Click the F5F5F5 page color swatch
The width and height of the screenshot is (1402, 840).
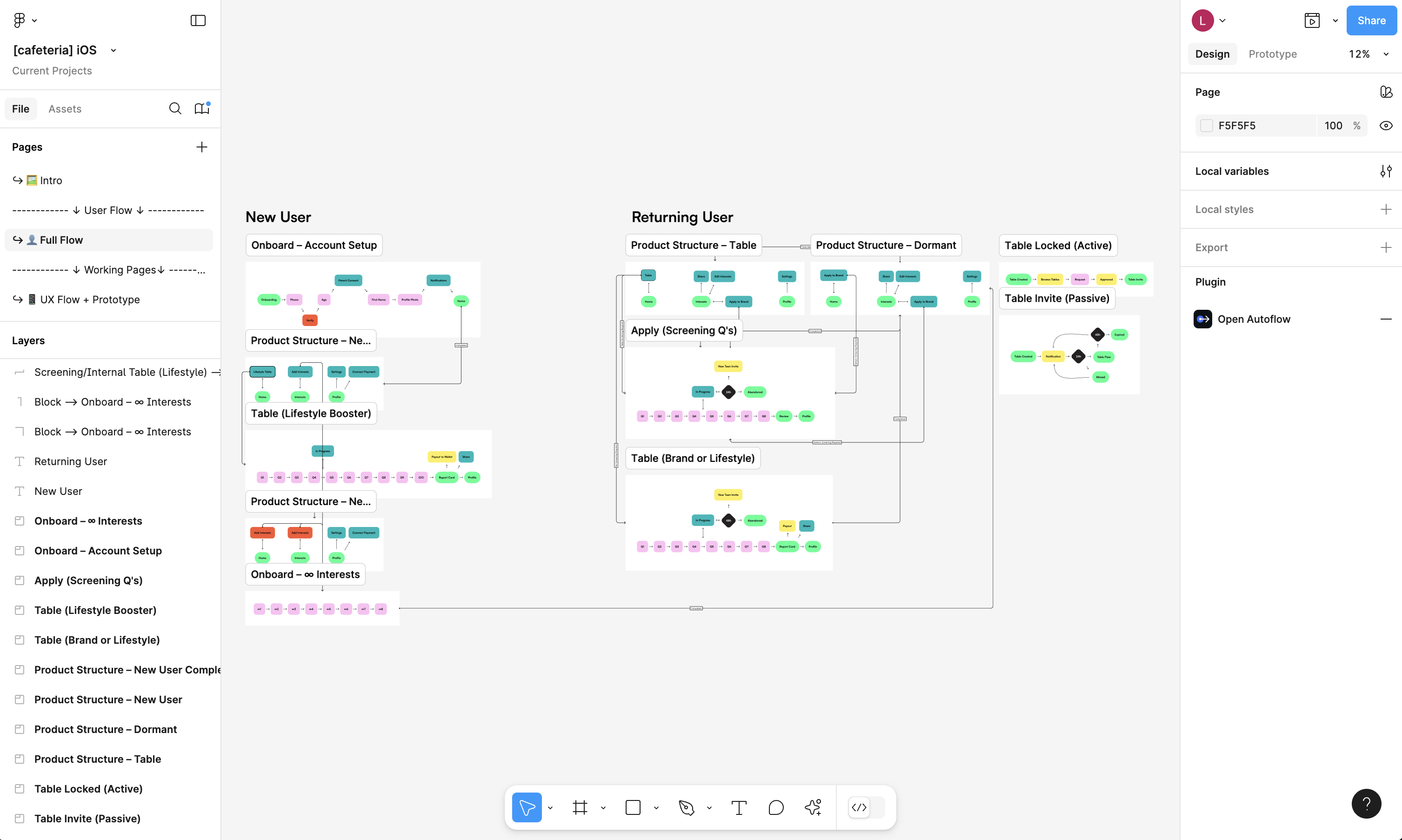1206,126
